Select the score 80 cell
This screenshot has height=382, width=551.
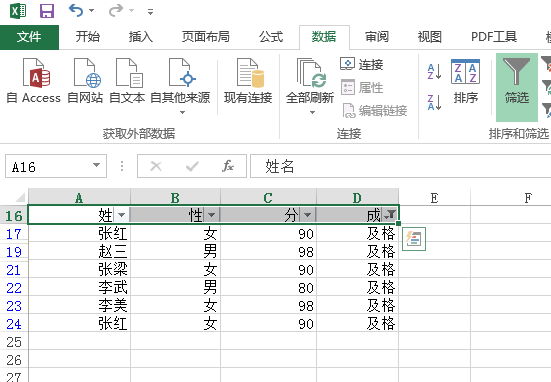269,287
